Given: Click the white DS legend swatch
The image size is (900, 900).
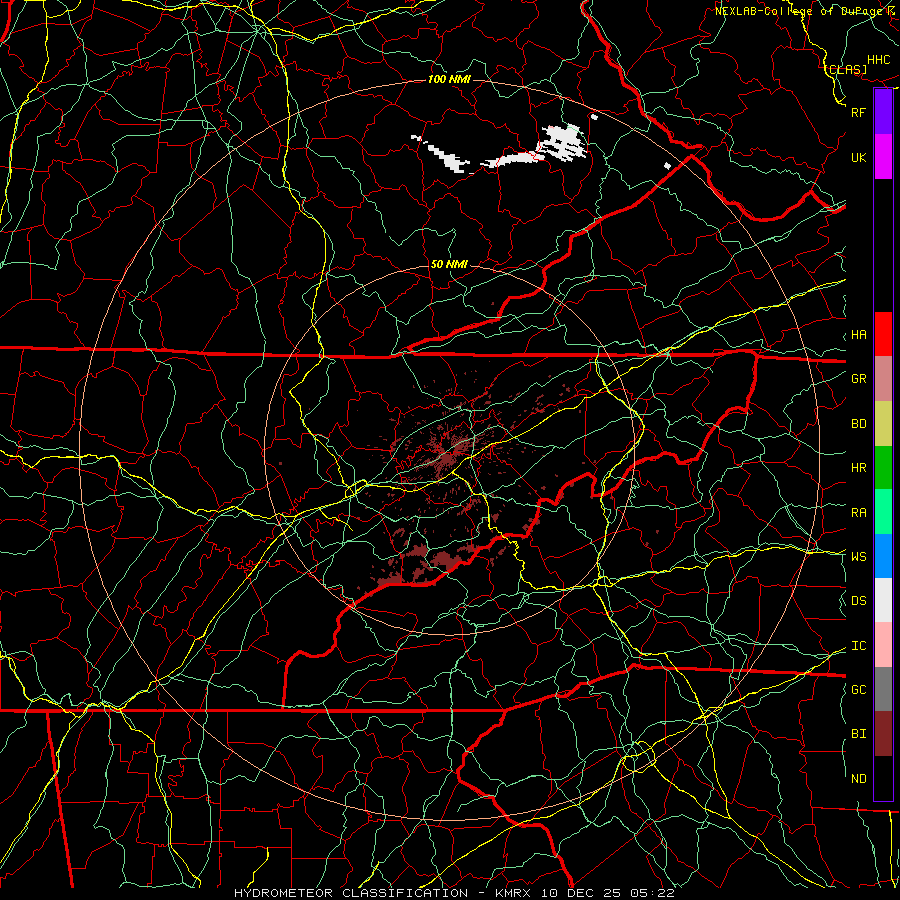Looking at the screenshot, I should [883, 600].
